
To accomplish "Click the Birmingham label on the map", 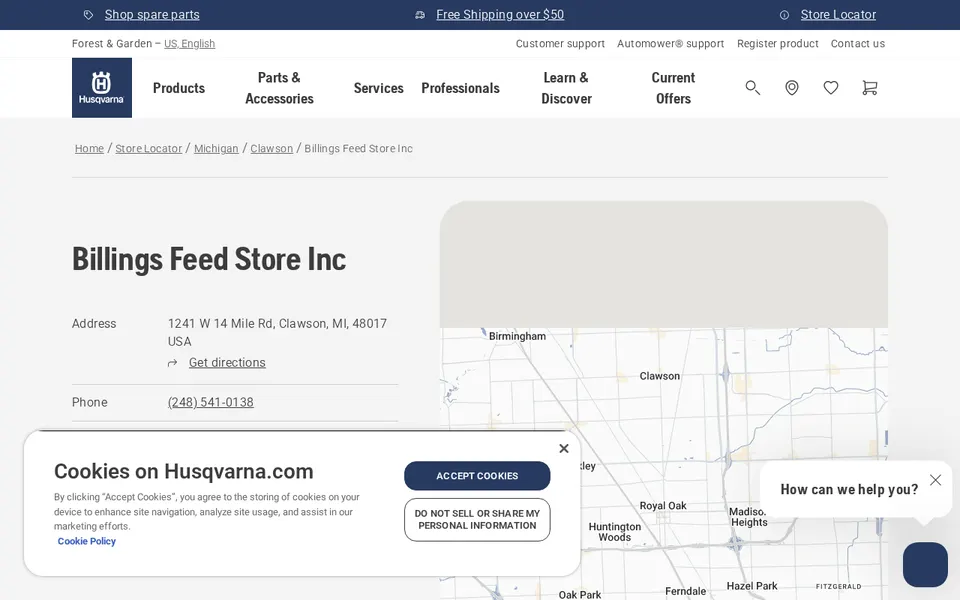I will click(517, 336).
